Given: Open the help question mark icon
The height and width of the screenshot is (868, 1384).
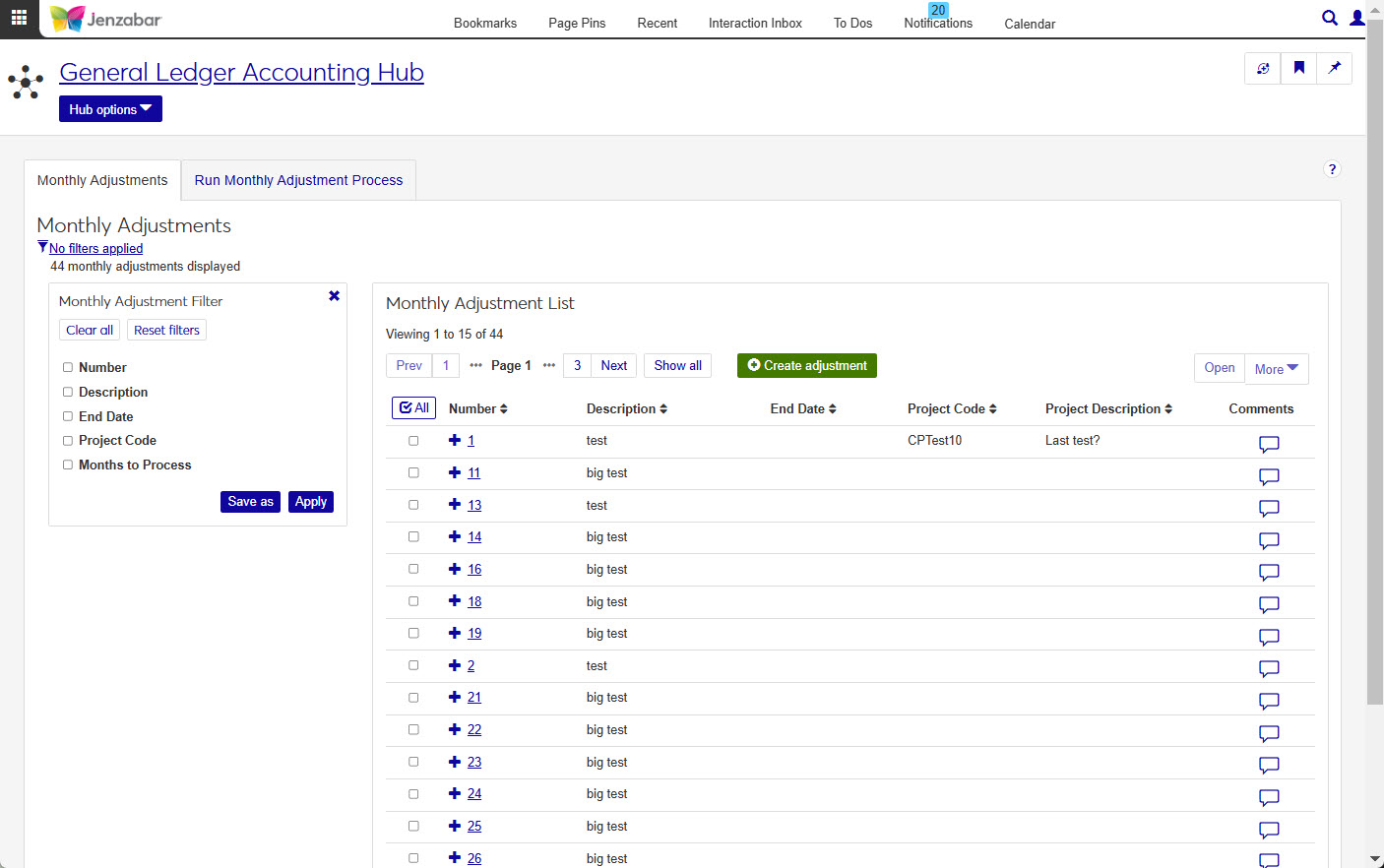Looking at the screenshot, I should [x=1332, y=169].
